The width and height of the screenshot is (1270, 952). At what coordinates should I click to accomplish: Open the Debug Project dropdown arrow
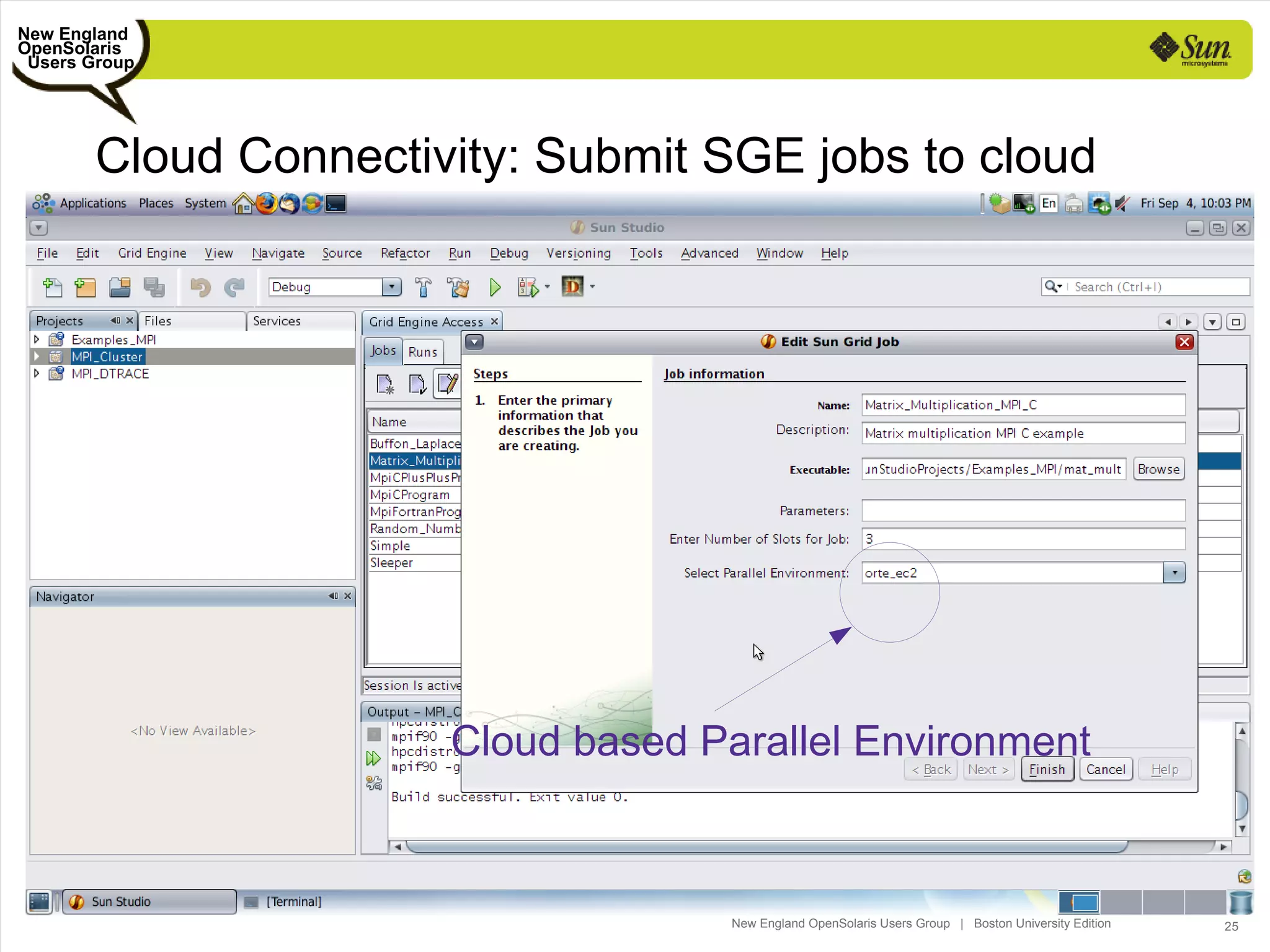click(x=547, y=287)
